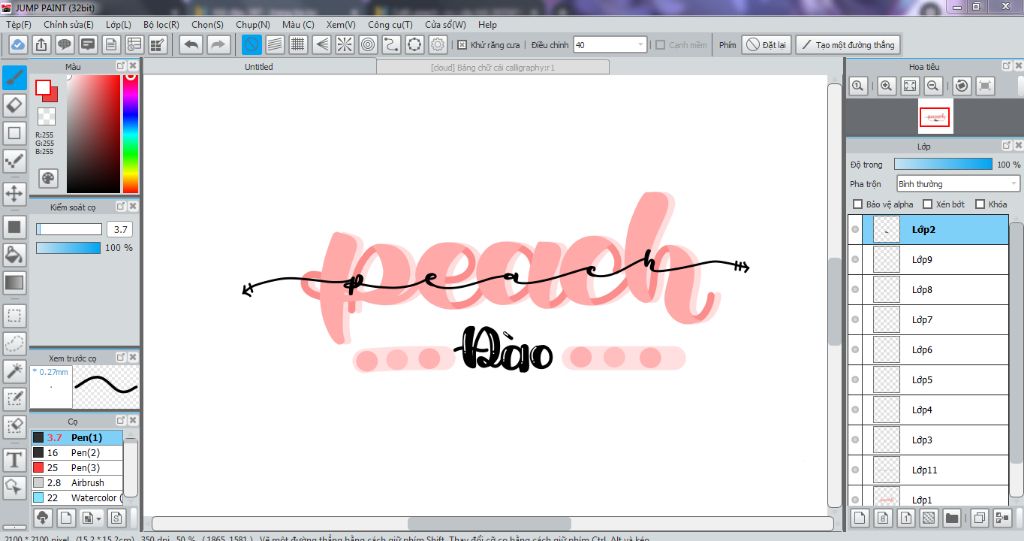Screen dimensions: 1024x541
Task: Reset rotation in navigator panel
Action: tap(961, 86)
